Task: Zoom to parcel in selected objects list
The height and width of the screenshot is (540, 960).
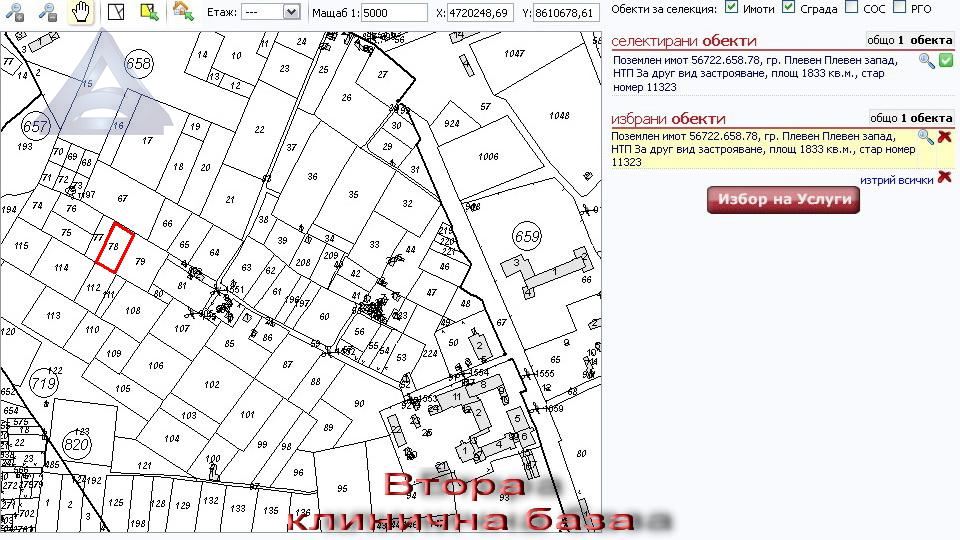Action: coord(926,61)
